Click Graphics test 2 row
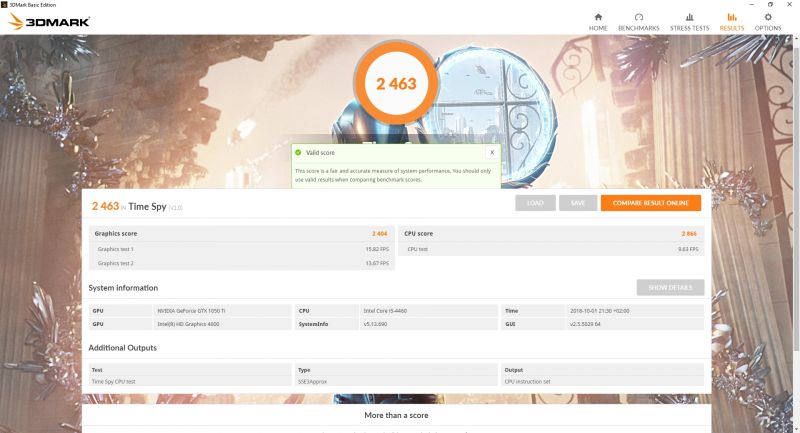The image size is (800, 433). click(242, 263)
